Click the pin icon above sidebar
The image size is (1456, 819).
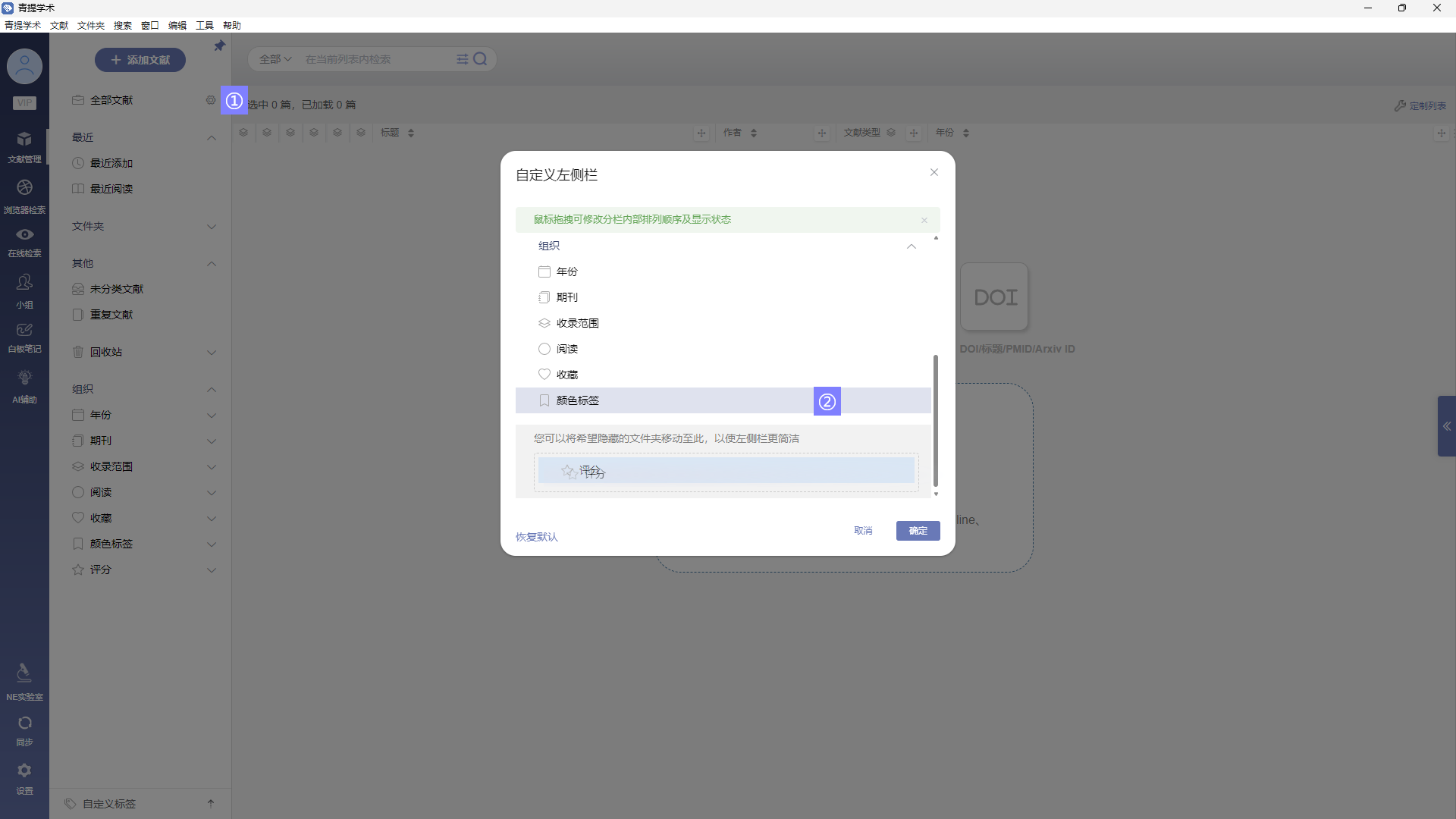click(219, 46)
